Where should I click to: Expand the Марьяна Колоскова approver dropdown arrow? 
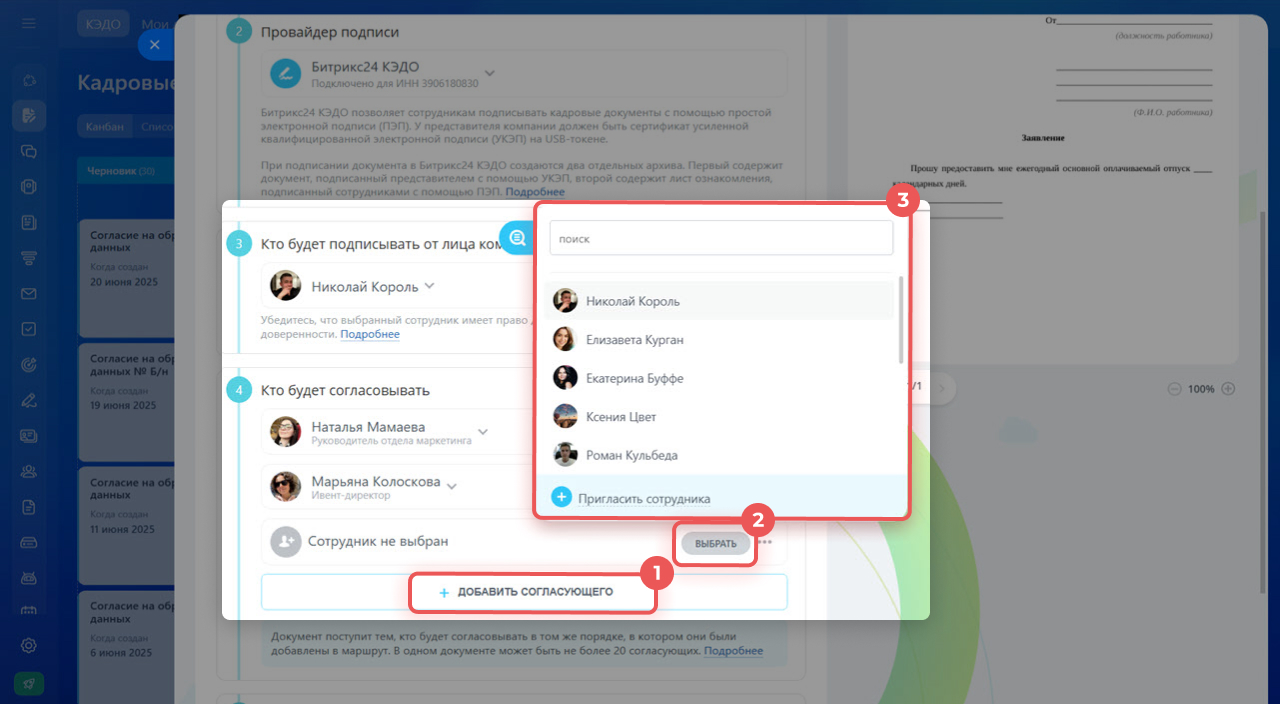pyautogui.click(x=451, y=486)
